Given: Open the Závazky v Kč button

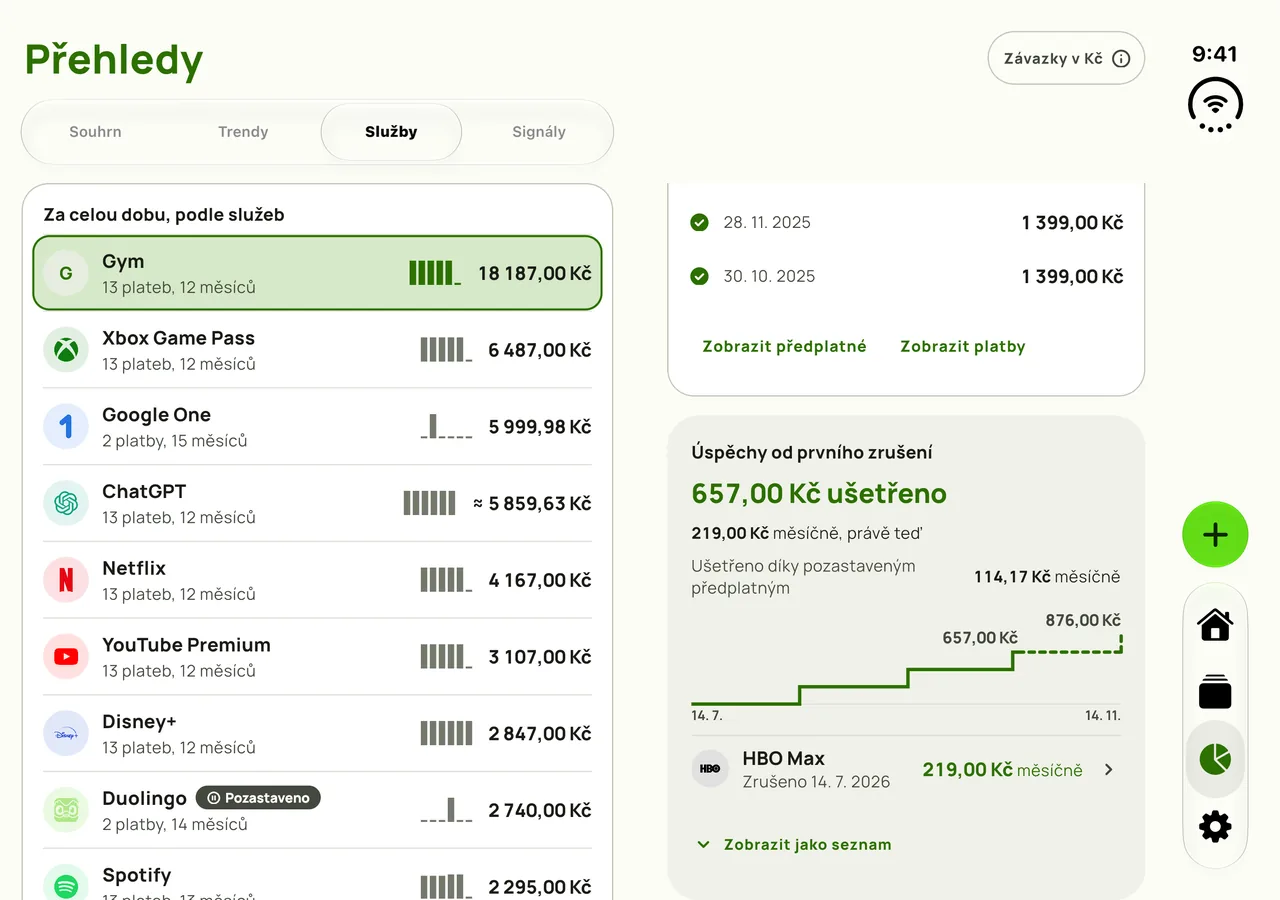Looking at the screenshot, I should 1066,59.
